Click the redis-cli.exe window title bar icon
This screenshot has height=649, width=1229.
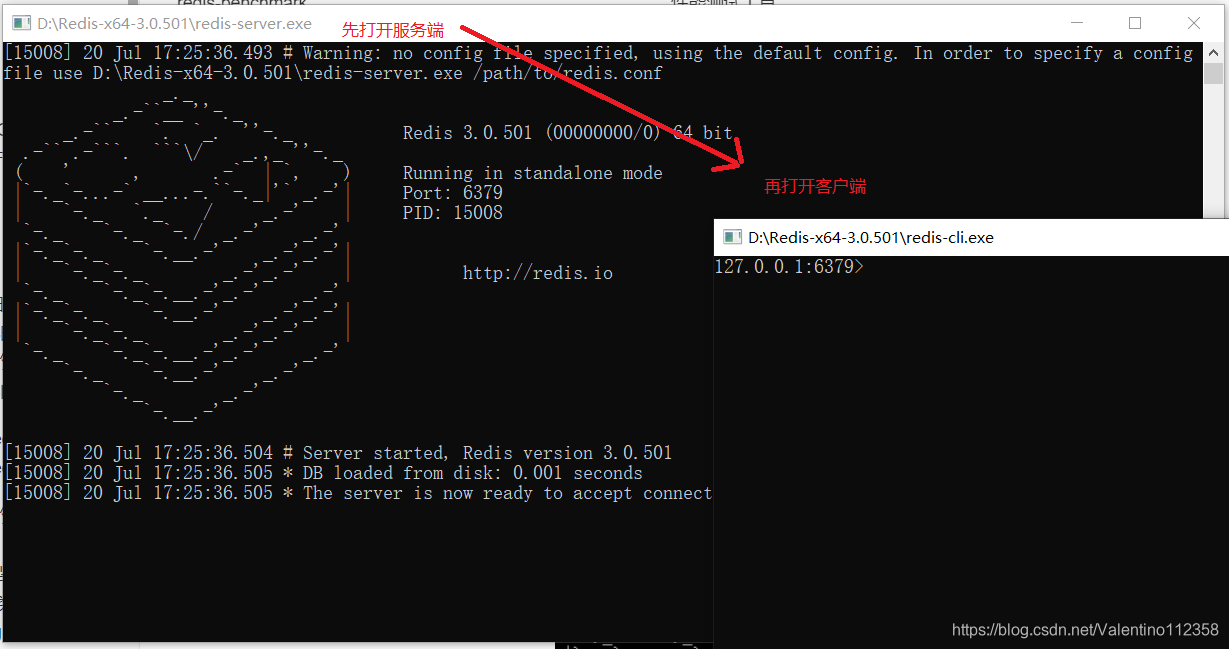(732, 237)
